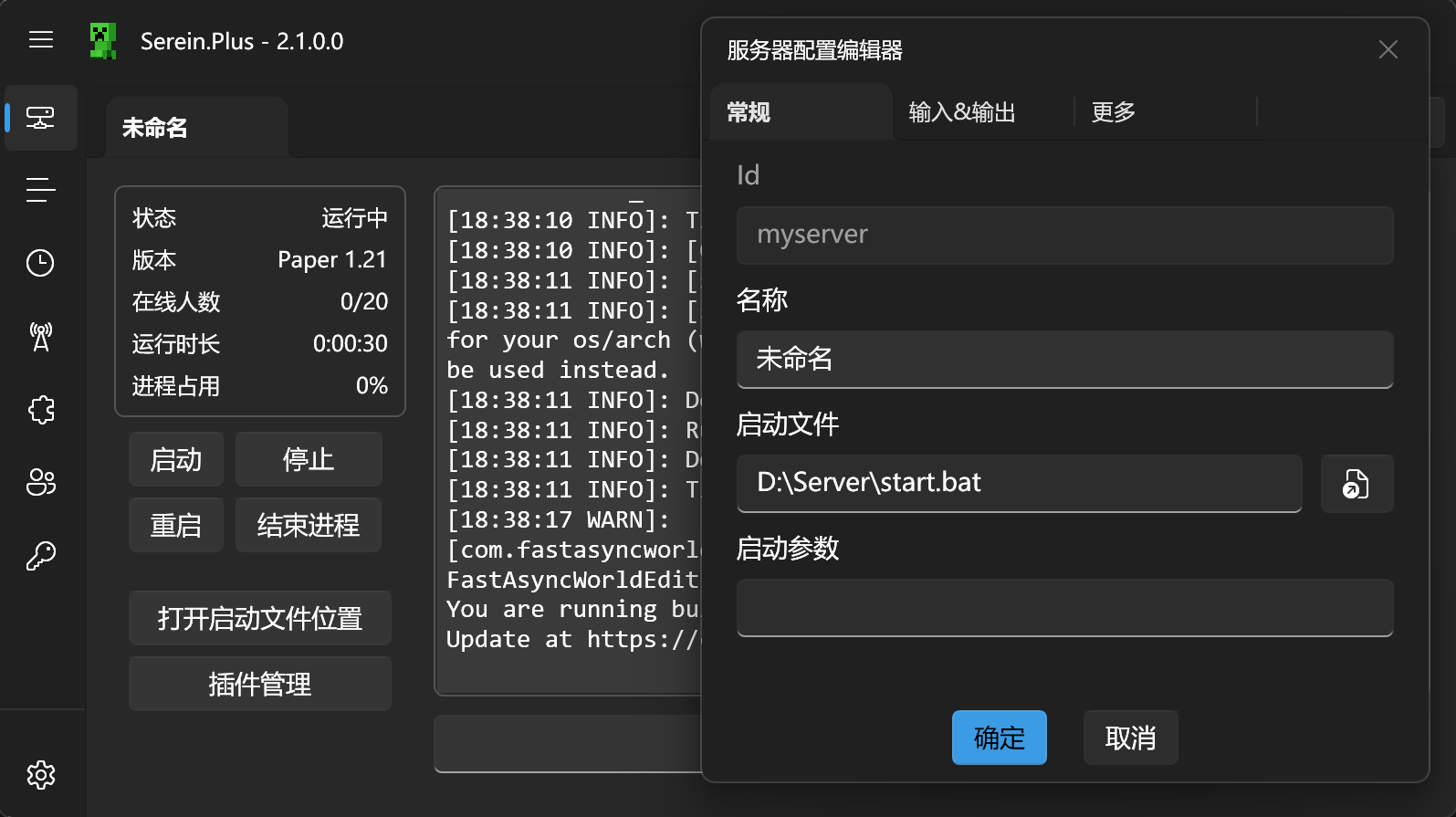Click the 0/20 online players value

tap(364, 302)
